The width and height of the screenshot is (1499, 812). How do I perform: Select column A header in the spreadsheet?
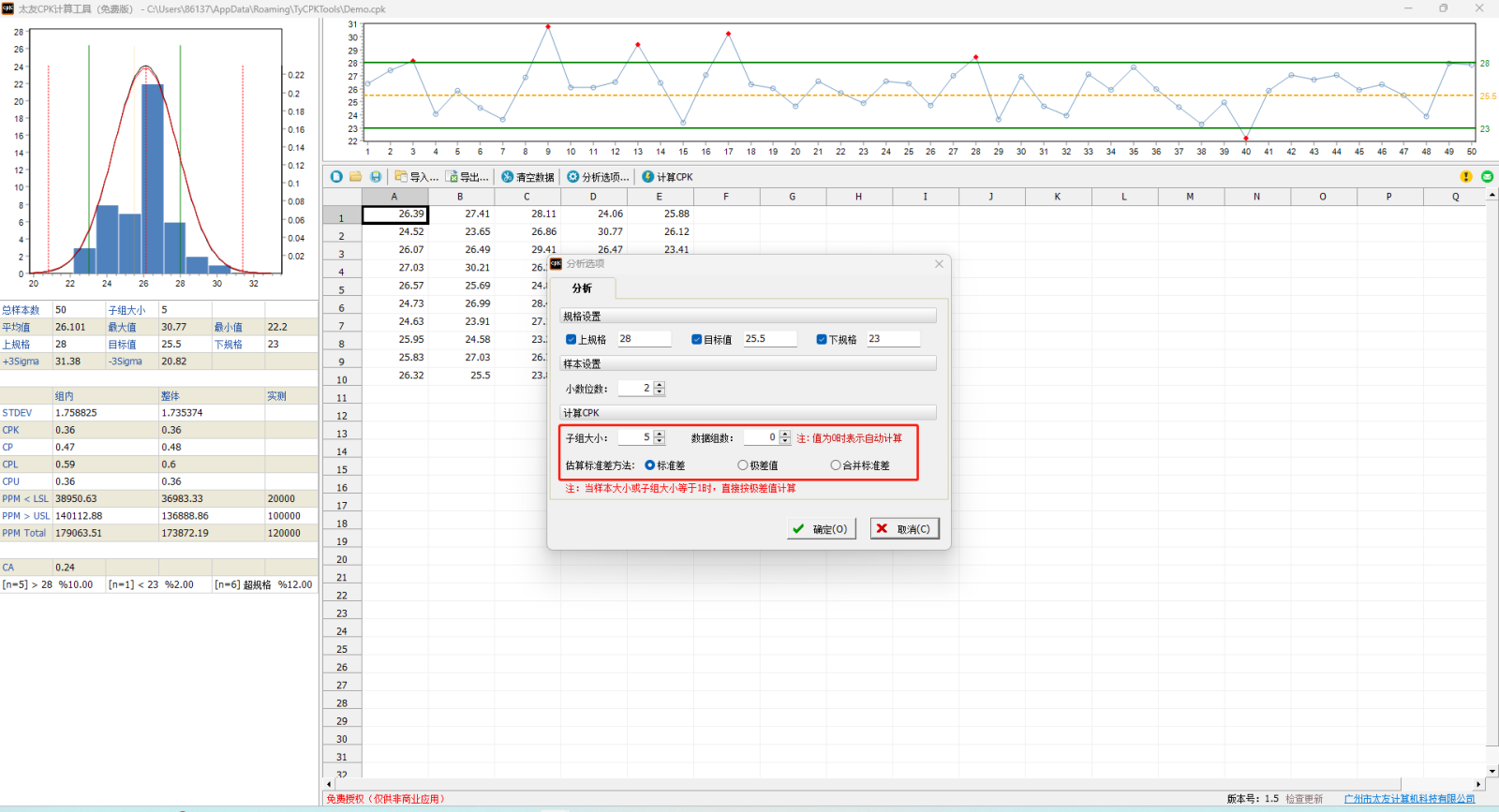pos(394,197)
